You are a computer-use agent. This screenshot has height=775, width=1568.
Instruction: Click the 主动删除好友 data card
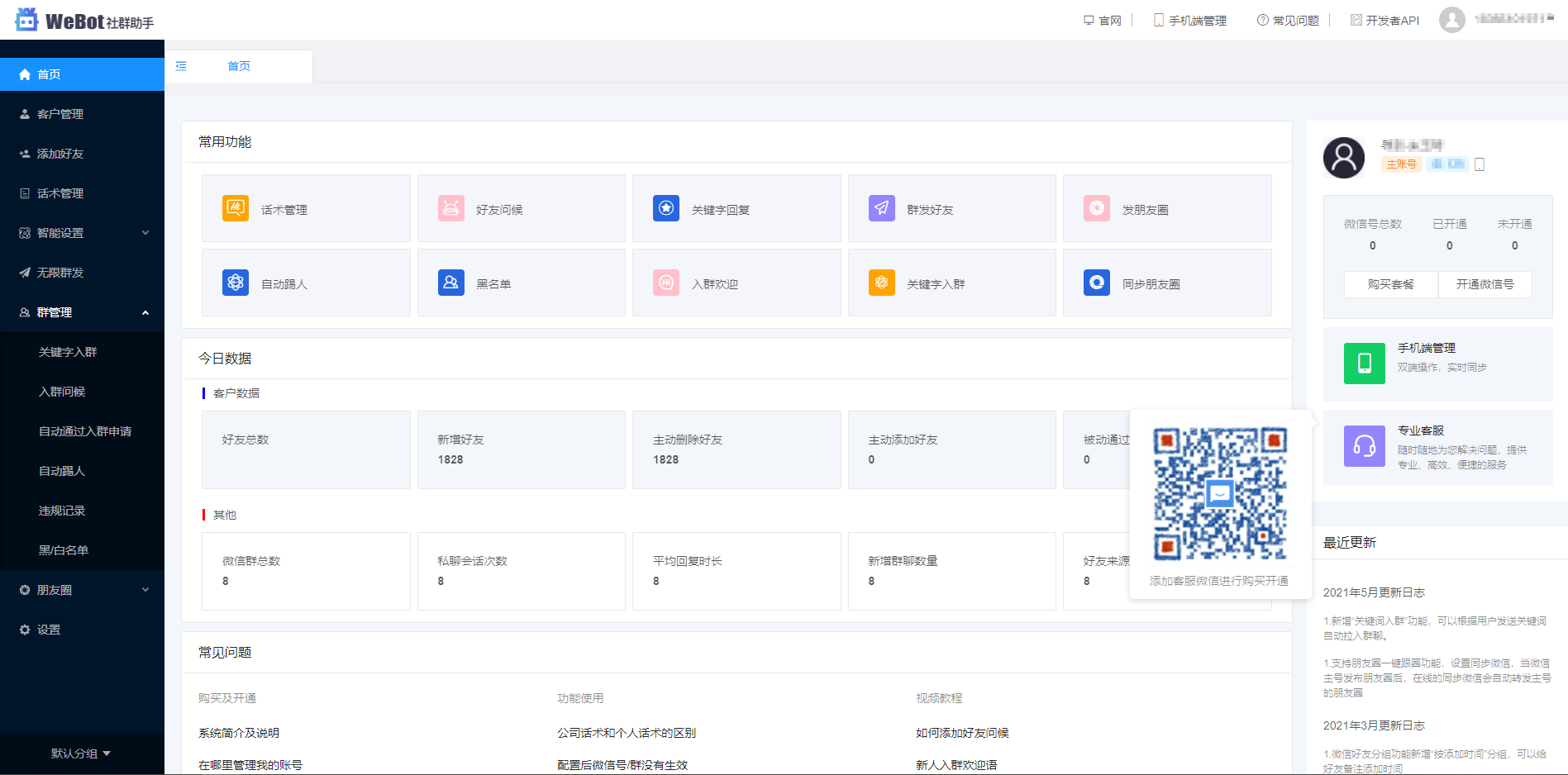[736, 449]
